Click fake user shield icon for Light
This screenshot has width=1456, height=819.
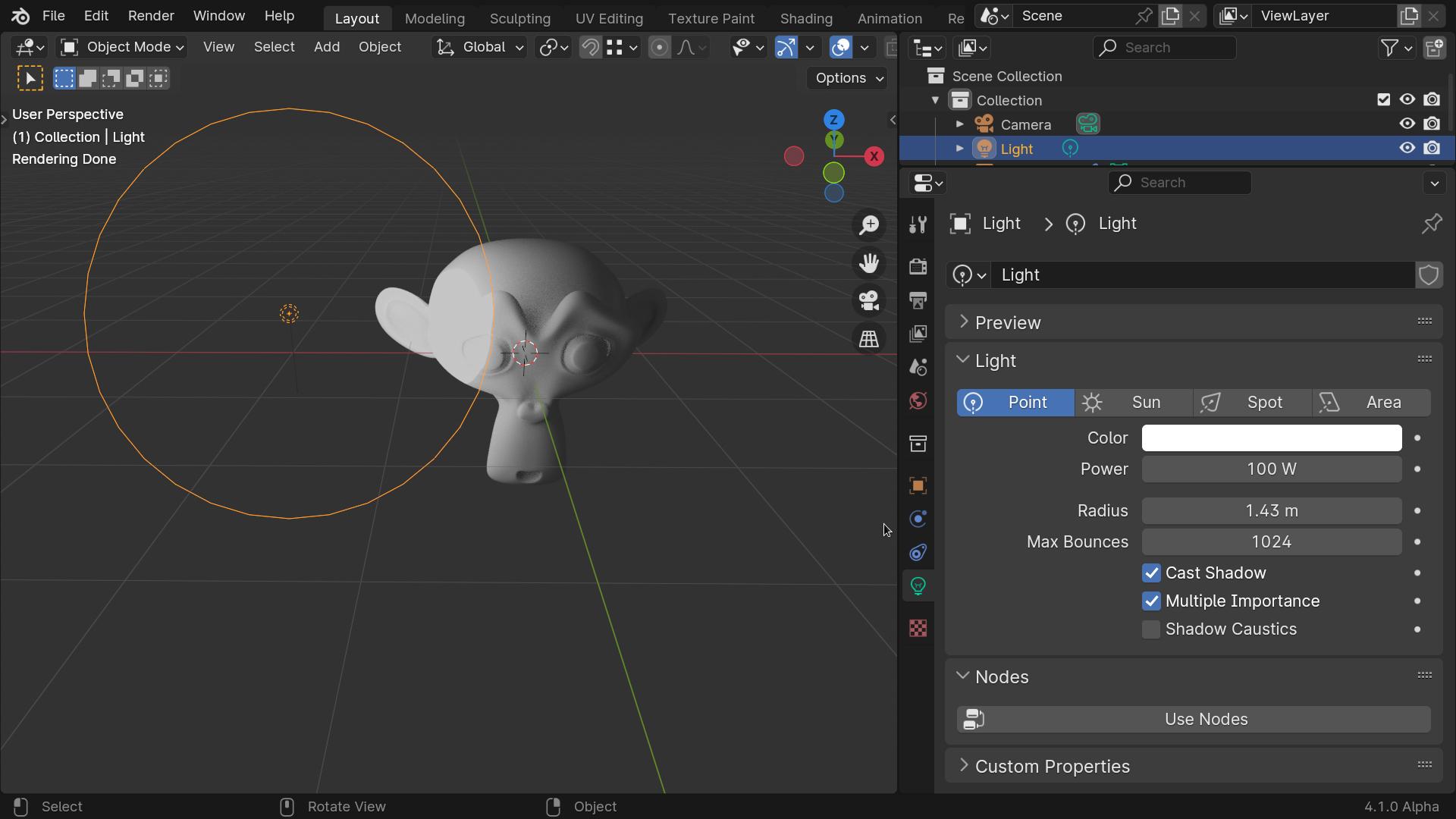[x=1429, y=275]
